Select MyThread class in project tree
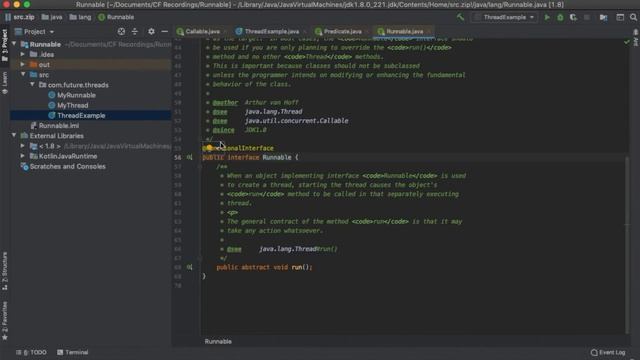This screenshot has height=360, width=640. coord(72,105)
